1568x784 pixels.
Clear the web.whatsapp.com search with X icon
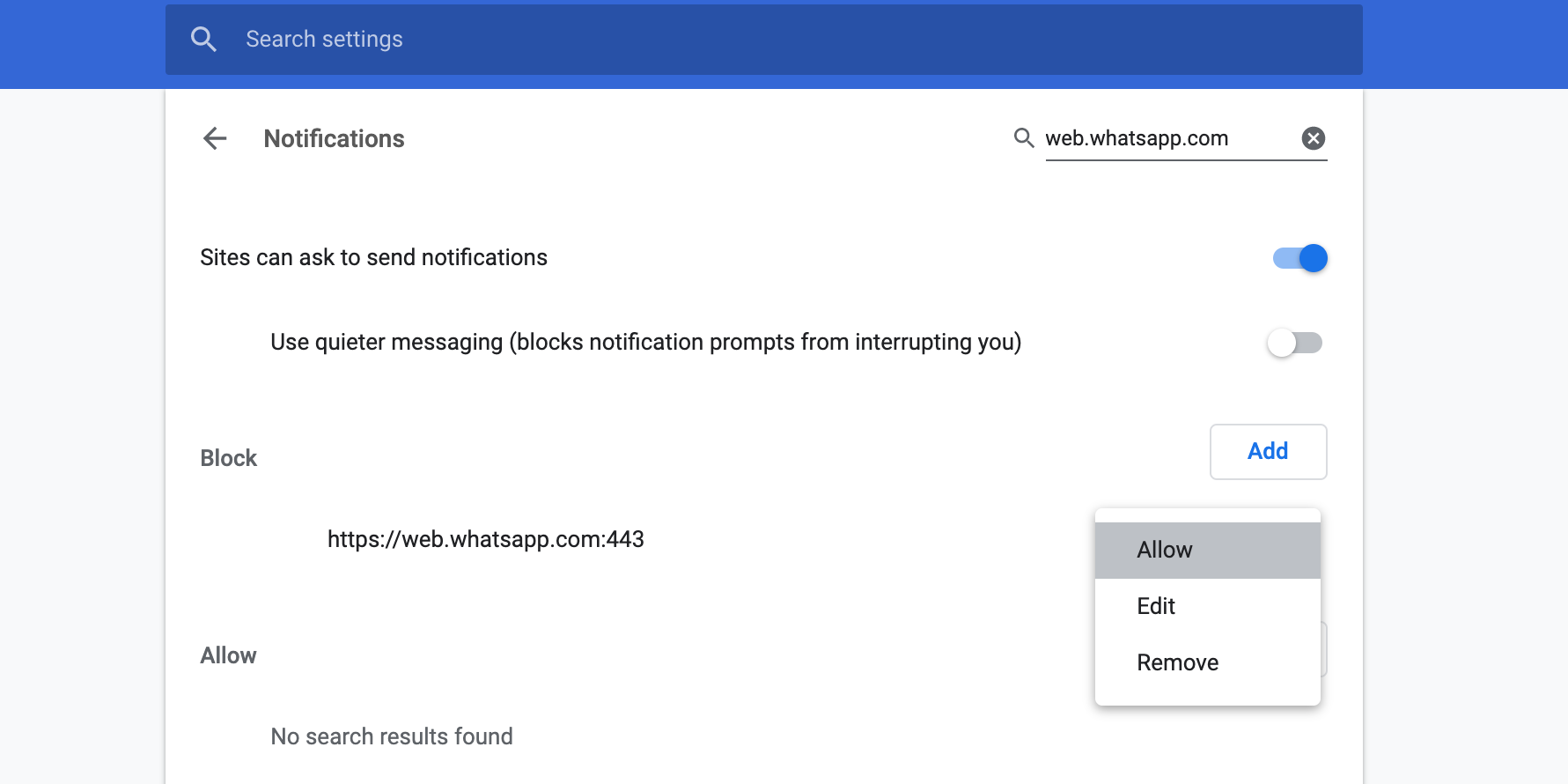tap(1313, 138)
